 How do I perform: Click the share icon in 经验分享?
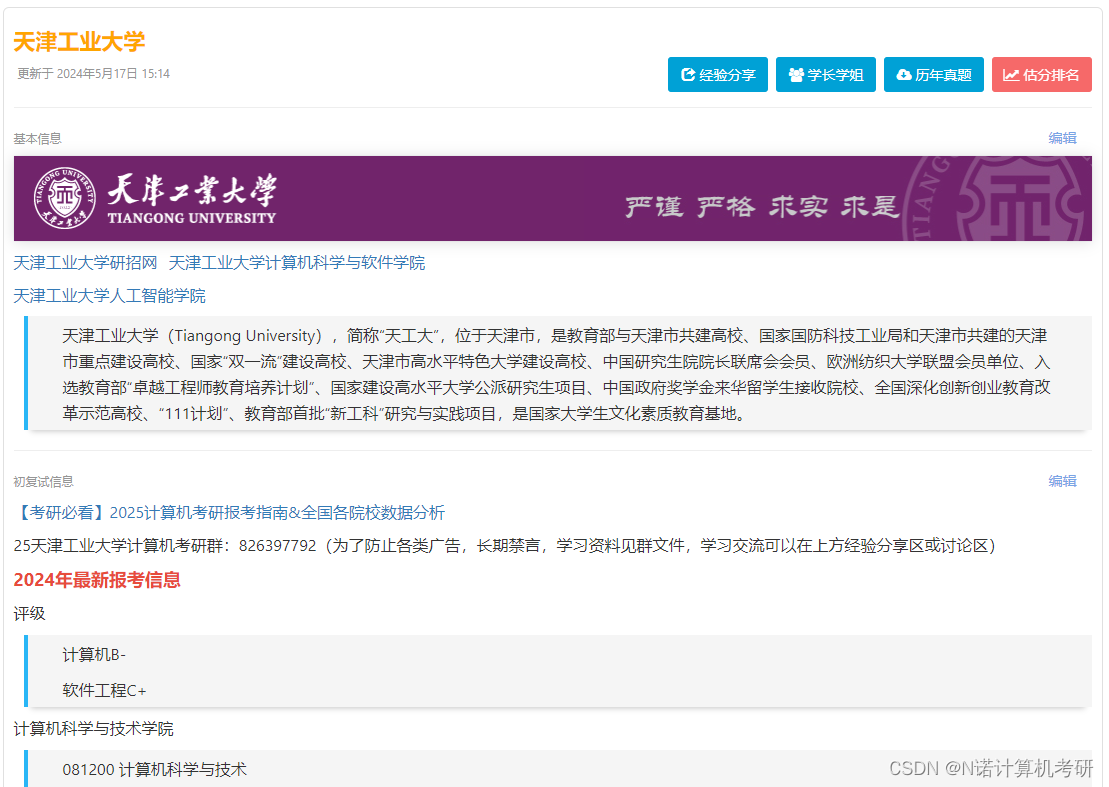[x=687, y=75]
